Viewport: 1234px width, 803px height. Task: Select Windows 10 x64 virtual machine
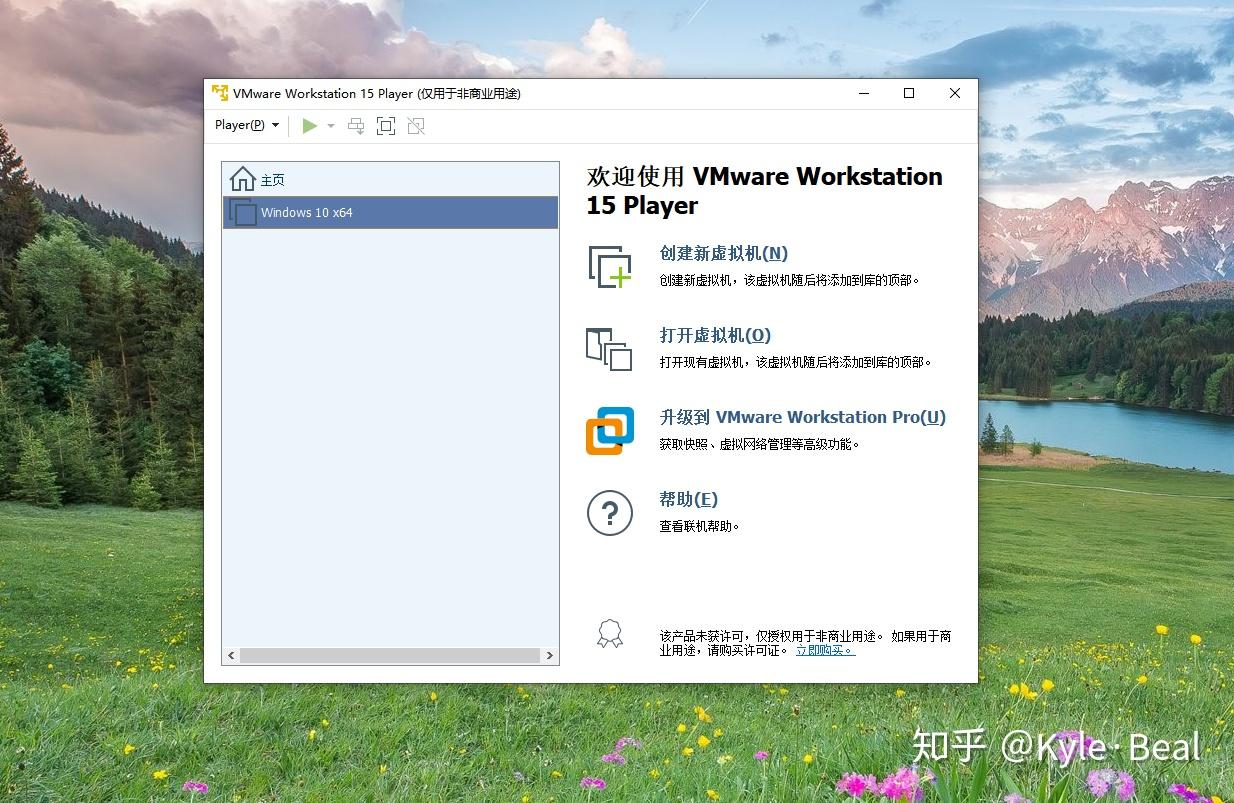(390, 212)
